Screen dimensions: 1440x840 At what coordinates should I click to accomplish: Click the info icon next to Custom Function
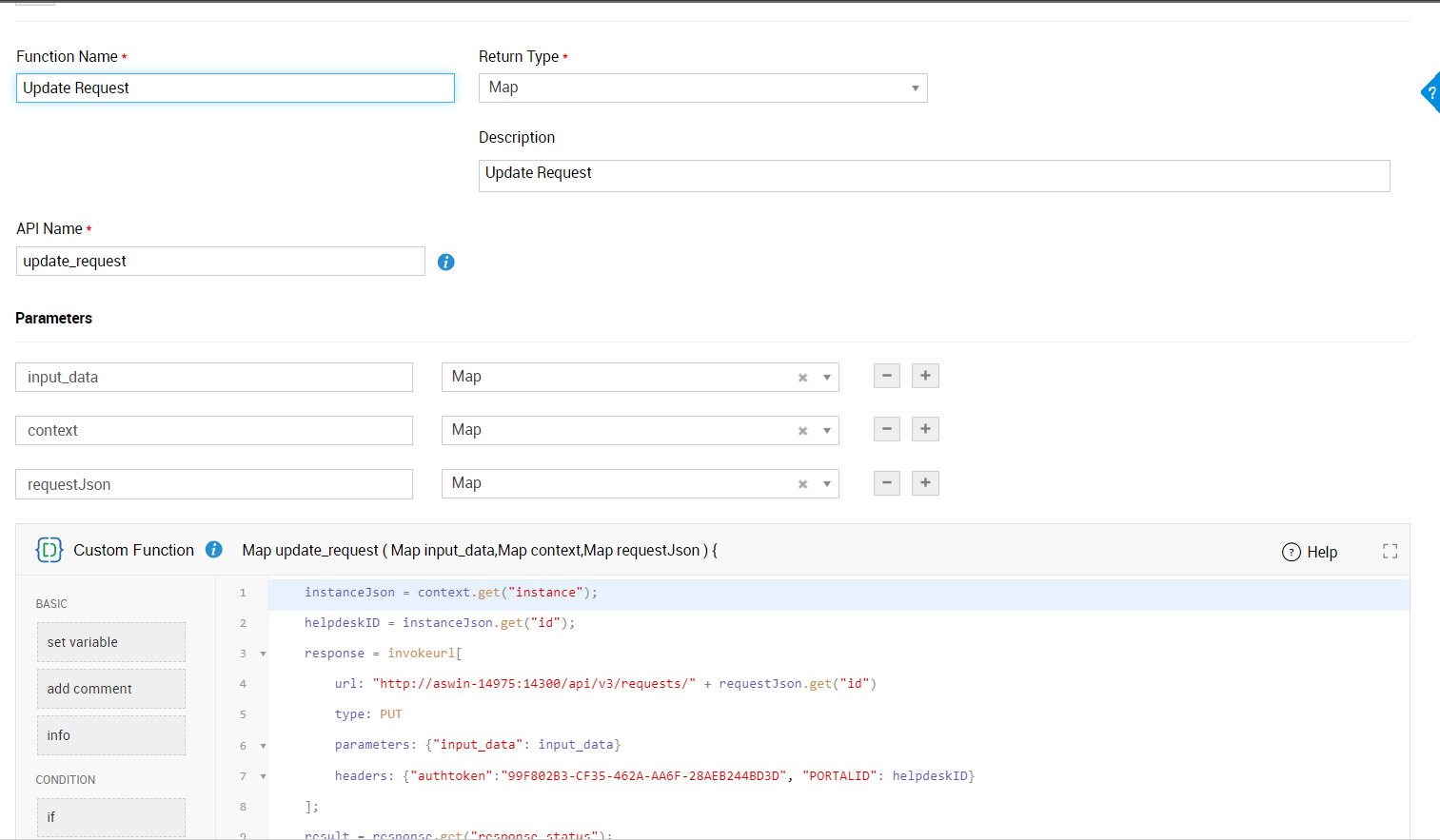click(x=214, y=550)
